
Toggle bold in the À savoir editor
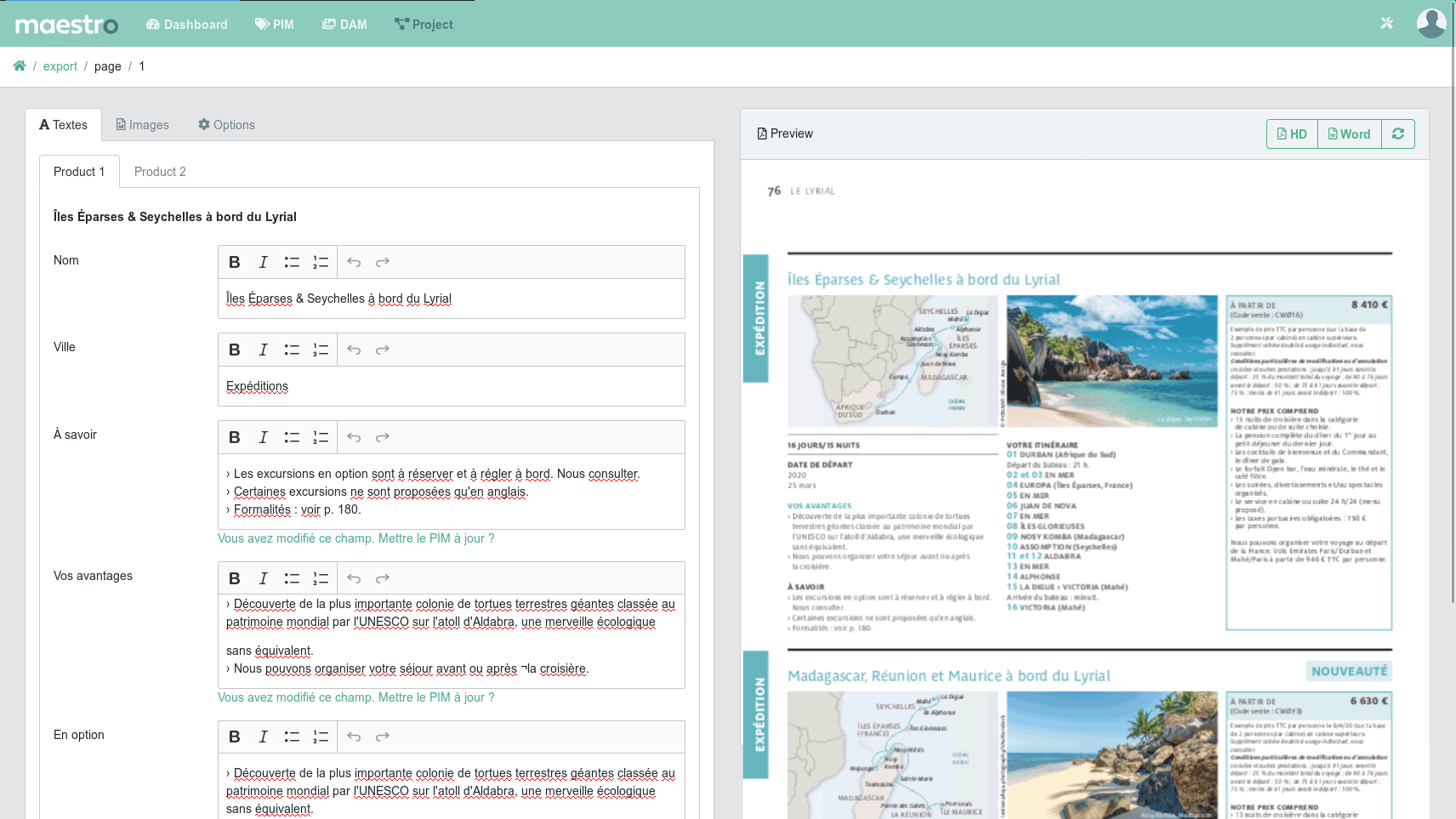pos(235,438)
